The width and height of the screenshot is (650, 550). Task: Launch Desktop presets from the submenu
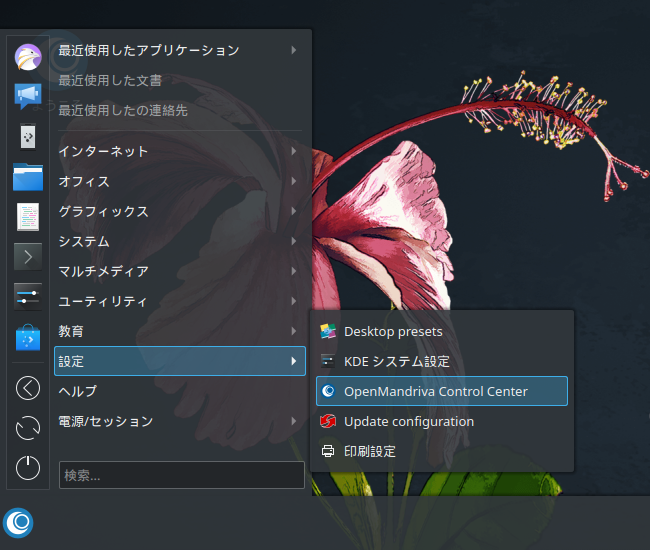(442, 332)
